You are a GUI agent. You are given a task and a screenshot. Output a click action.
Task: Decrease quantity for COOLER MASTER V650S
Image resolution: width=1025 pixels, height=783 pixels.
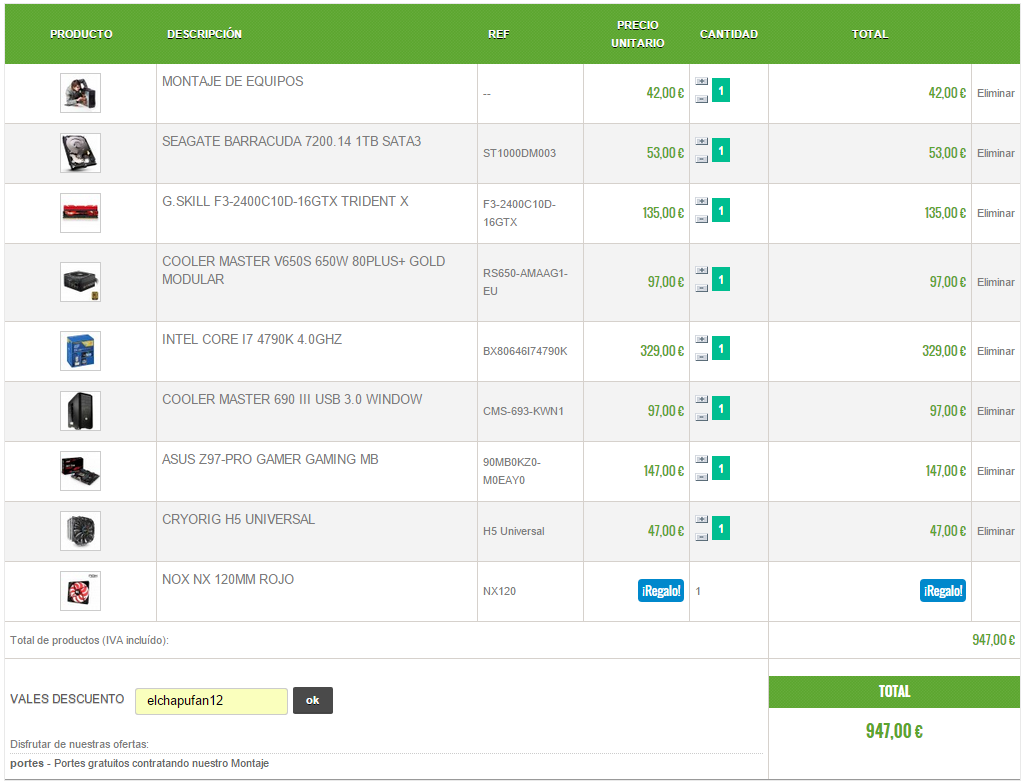(x=701, y=288)
